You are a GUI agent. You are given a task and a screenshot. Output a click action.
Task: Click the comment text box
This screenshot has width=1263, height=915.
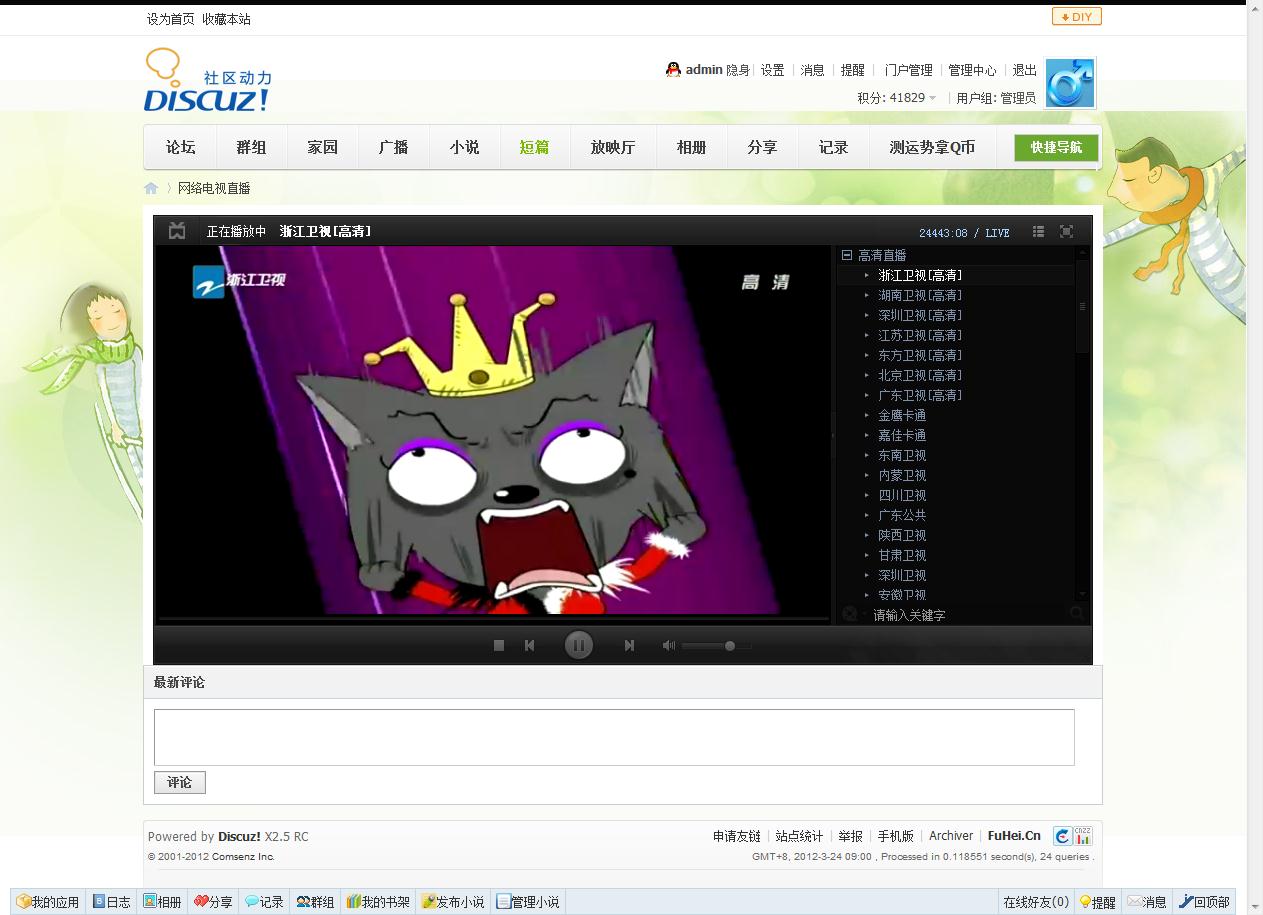pos(614,737)
